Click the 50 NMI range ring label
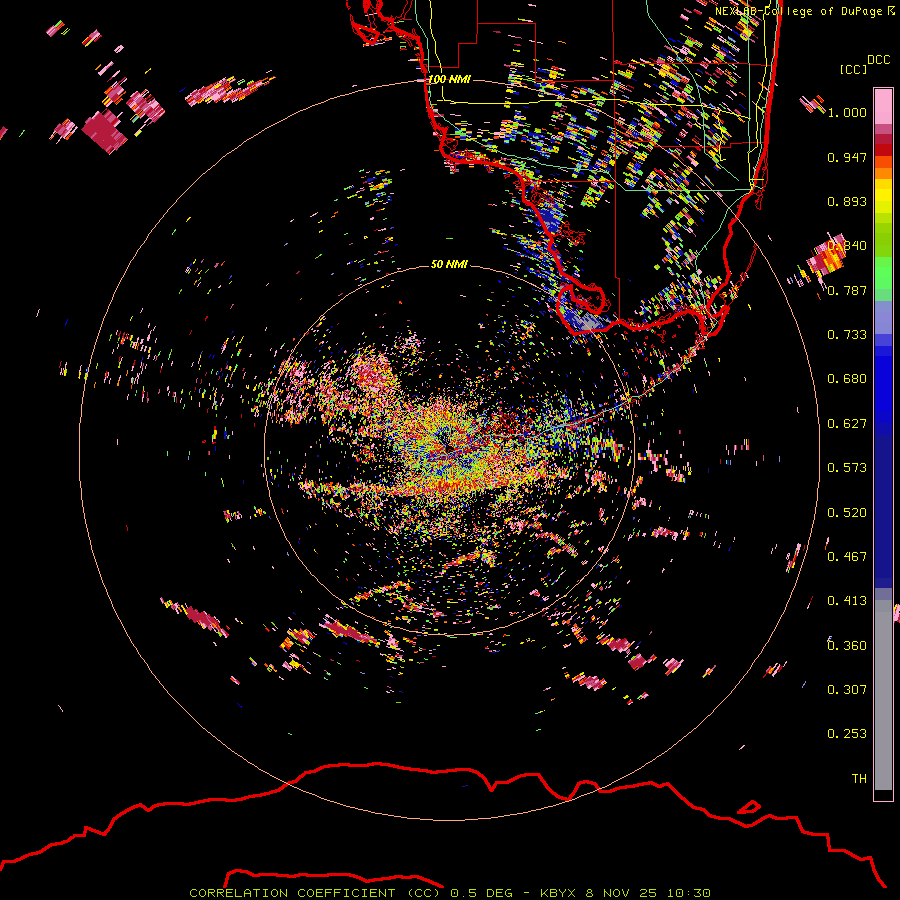Screen dimensions: 900x900 click(x=449, y=264)
